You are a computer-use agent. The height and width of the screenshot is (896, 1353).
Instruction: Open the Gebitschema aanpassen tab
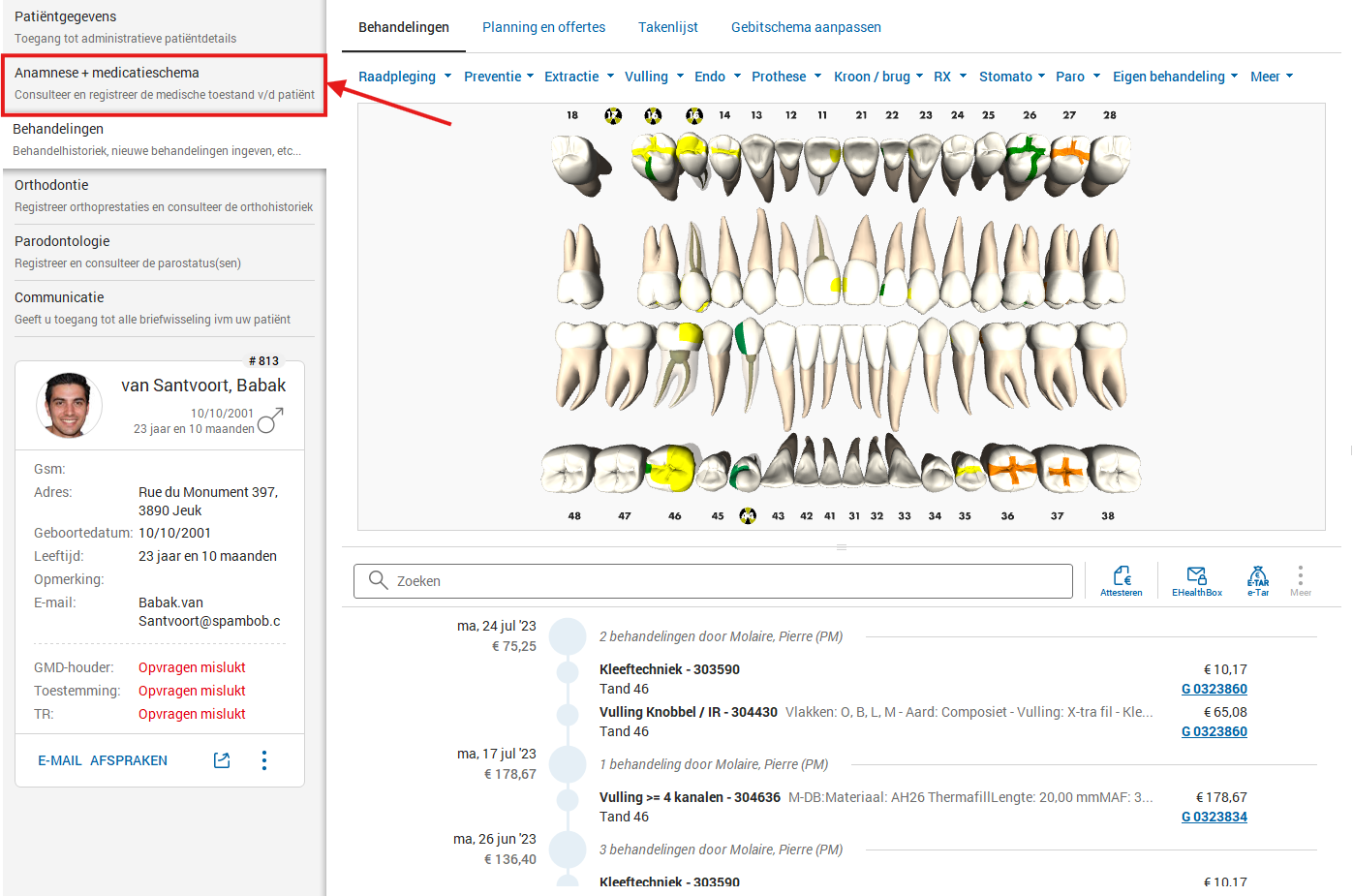[x=806, y=27]
